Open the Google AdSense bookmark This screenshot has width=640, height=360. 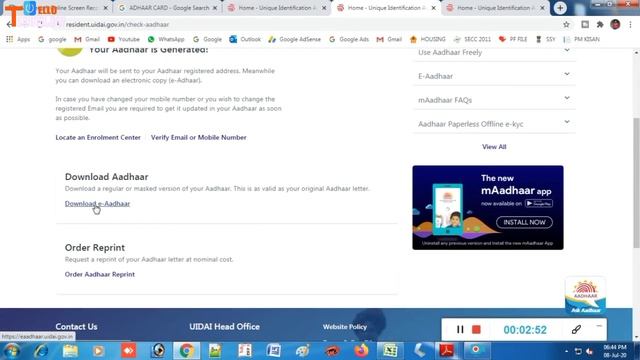(x=295, y=39)
